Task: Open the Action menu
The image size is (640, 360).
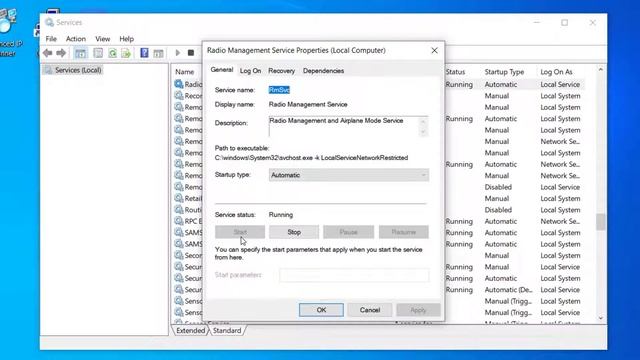Action: (x=76, y=39)
